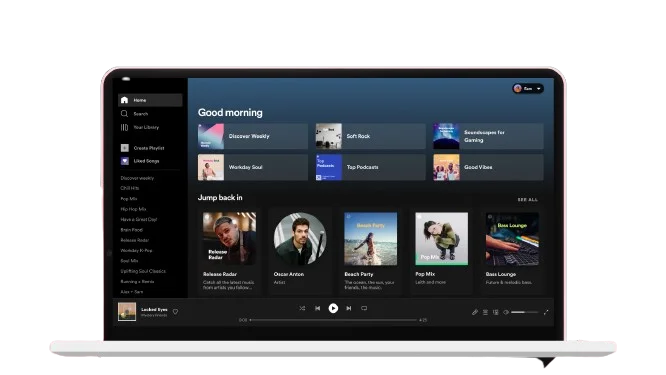Open connect to a device icon
The image size is (666, 375).
point(496,312)
